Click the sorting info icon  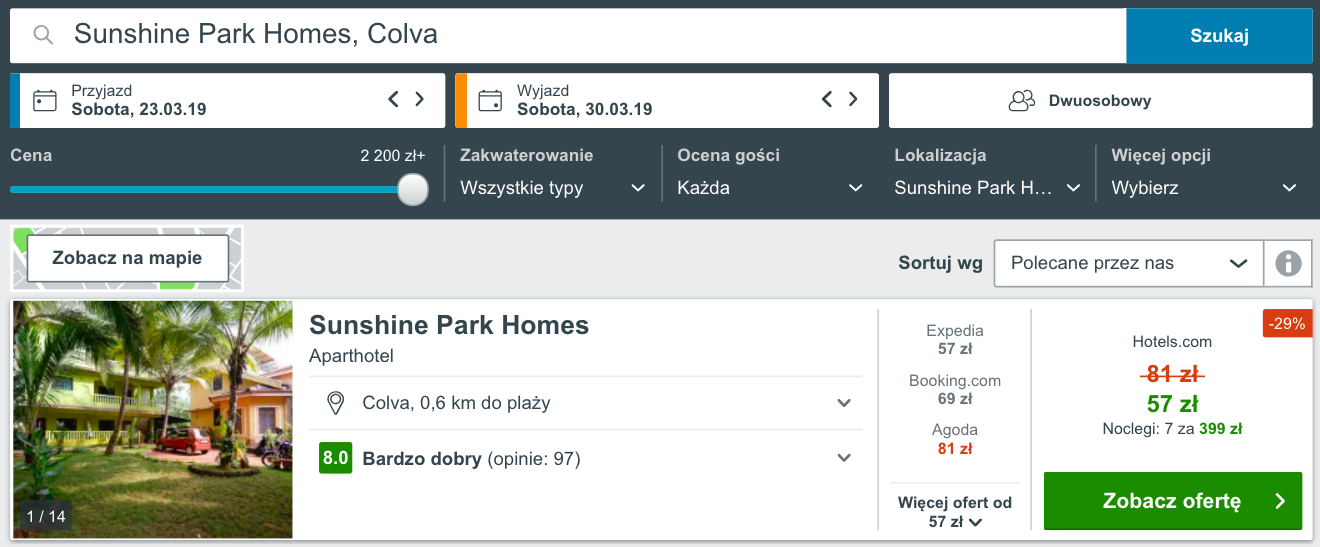[x=1288, y=263]
